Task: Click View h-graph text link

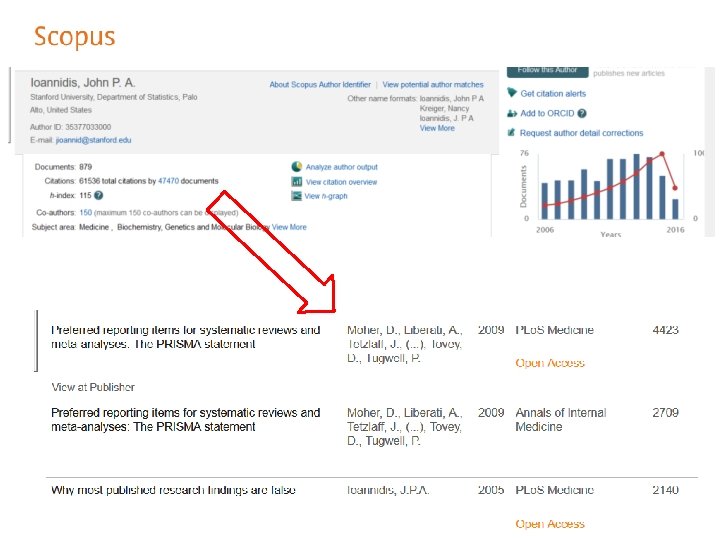Action: coord(326,196)
